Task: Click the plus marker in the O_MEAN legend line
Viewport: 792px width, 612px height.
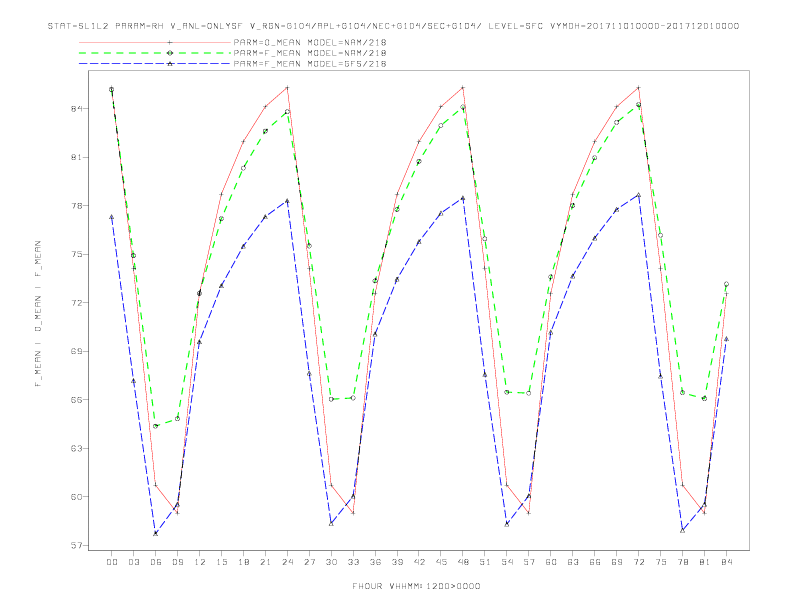Action: [x=170, y=43]
